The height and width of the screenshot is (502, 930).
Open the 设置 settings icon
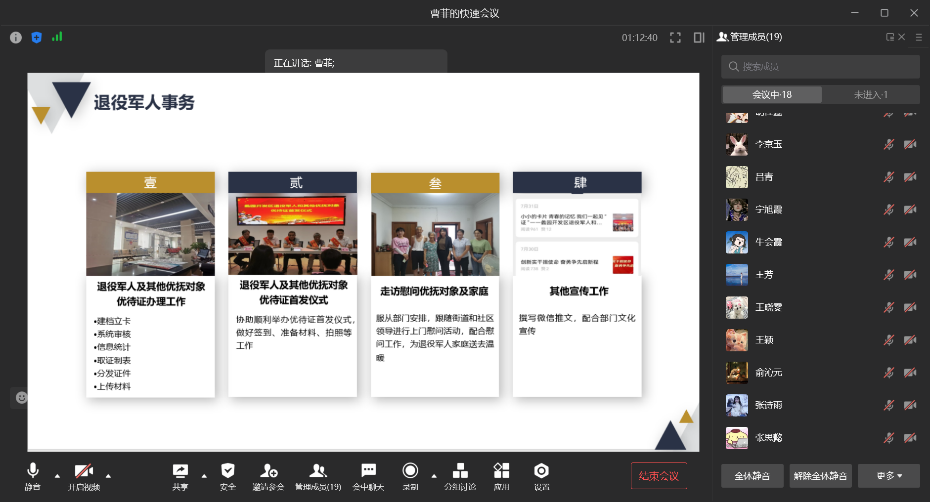(x=541, y=470)
